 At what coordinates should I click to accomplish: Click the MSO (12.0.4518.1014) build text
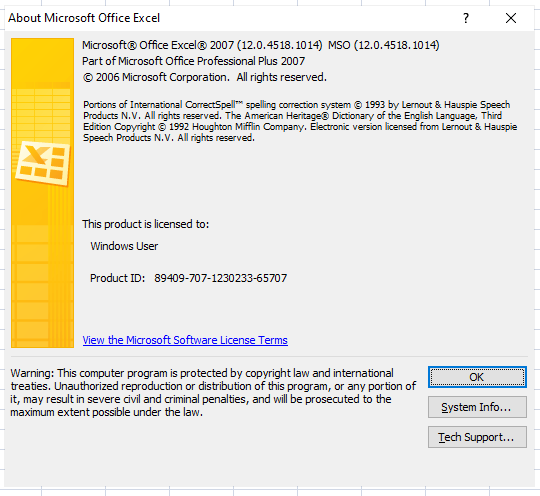384,45
